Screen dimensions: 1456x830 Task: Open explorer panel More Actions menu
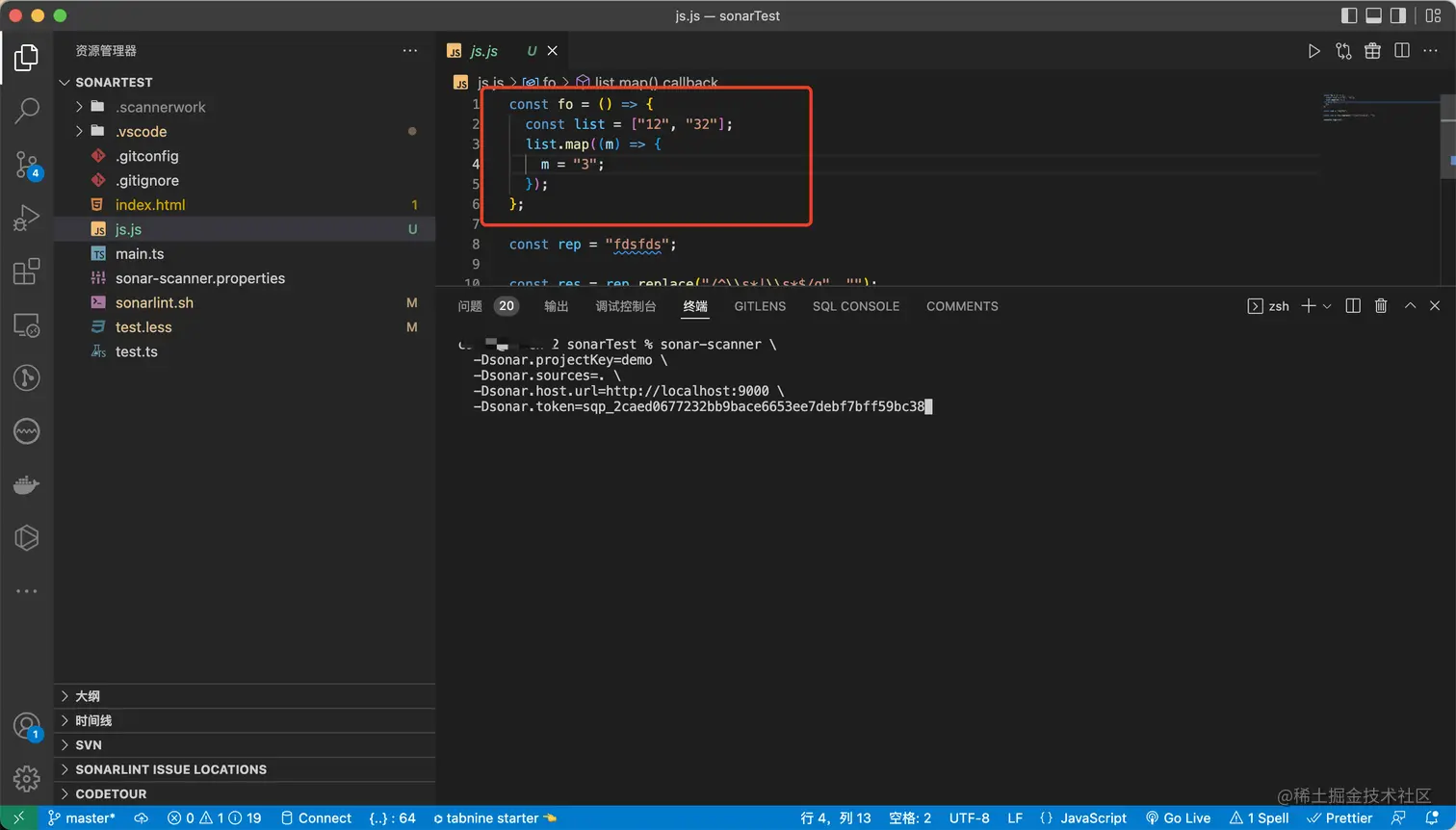pyautogui.click(x=410, y=50)
